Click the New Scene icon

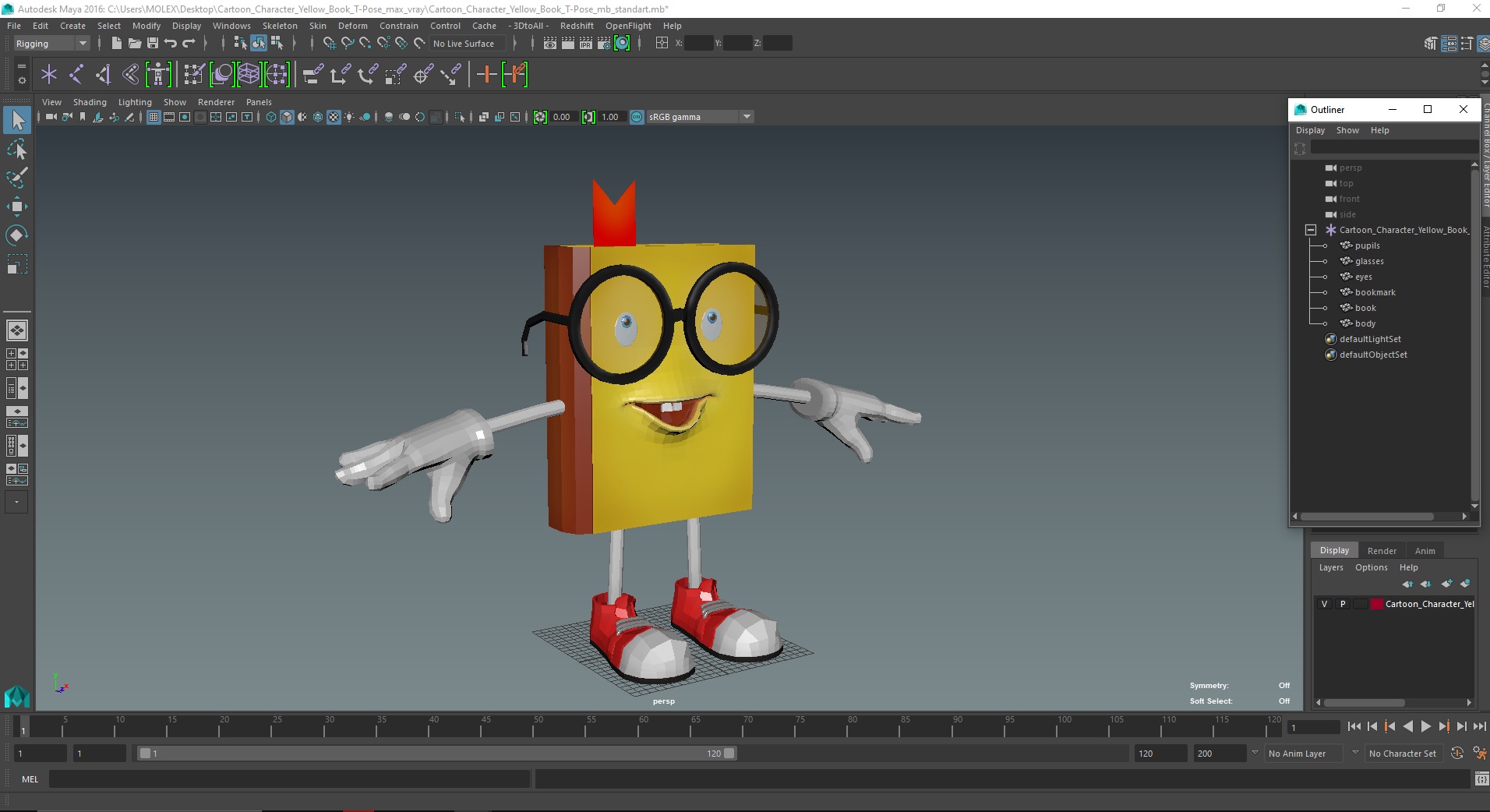pos(116,44)
